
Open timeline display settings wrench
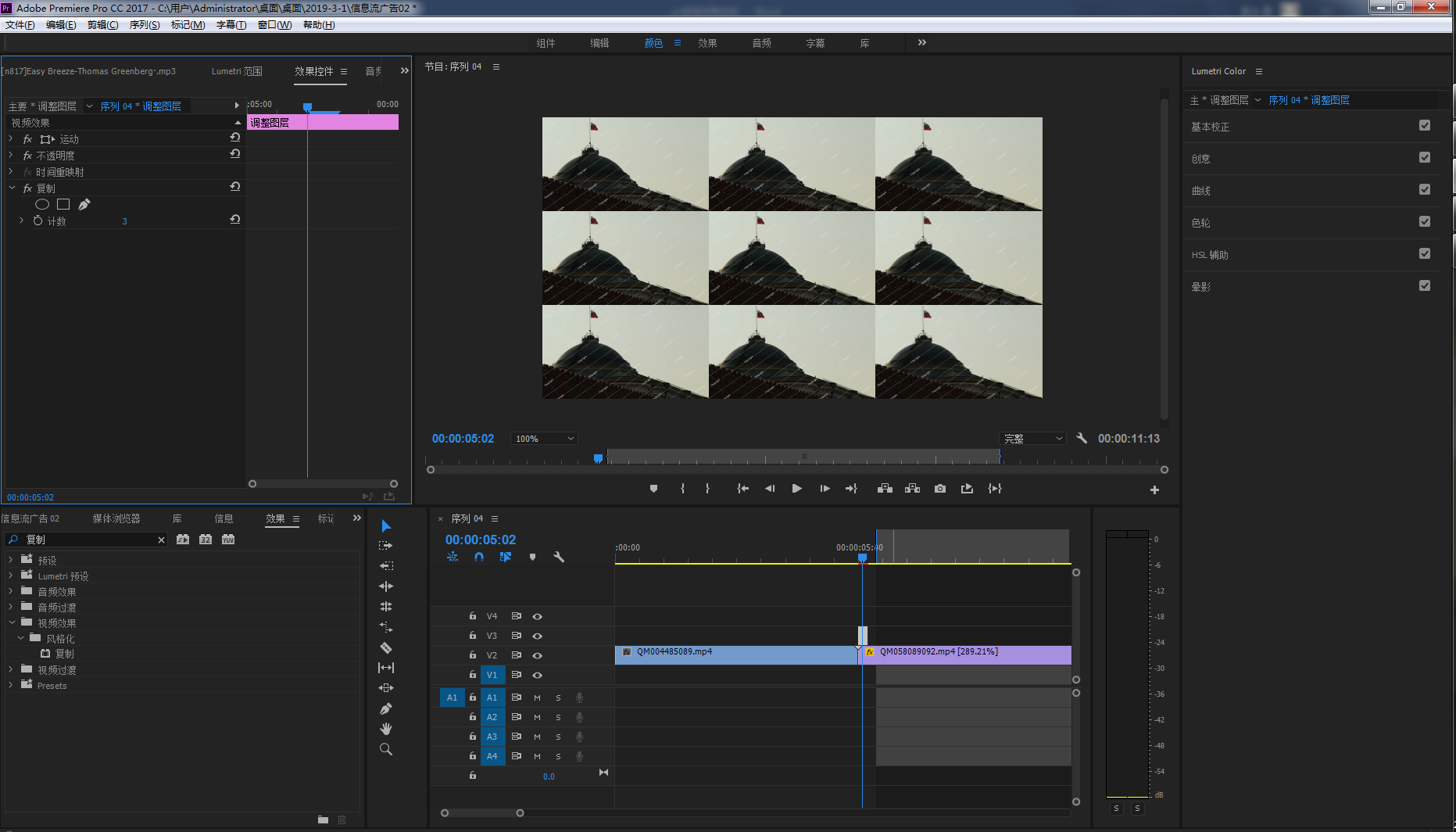pyautogui.click(x=559, y=557)
